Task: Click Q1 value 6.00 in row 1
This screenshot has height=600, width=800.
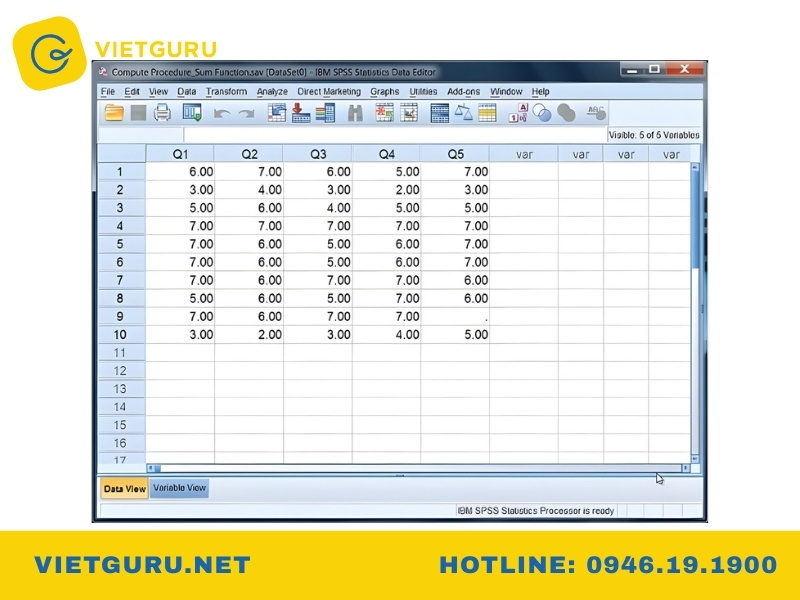Action: click(180, 171)
